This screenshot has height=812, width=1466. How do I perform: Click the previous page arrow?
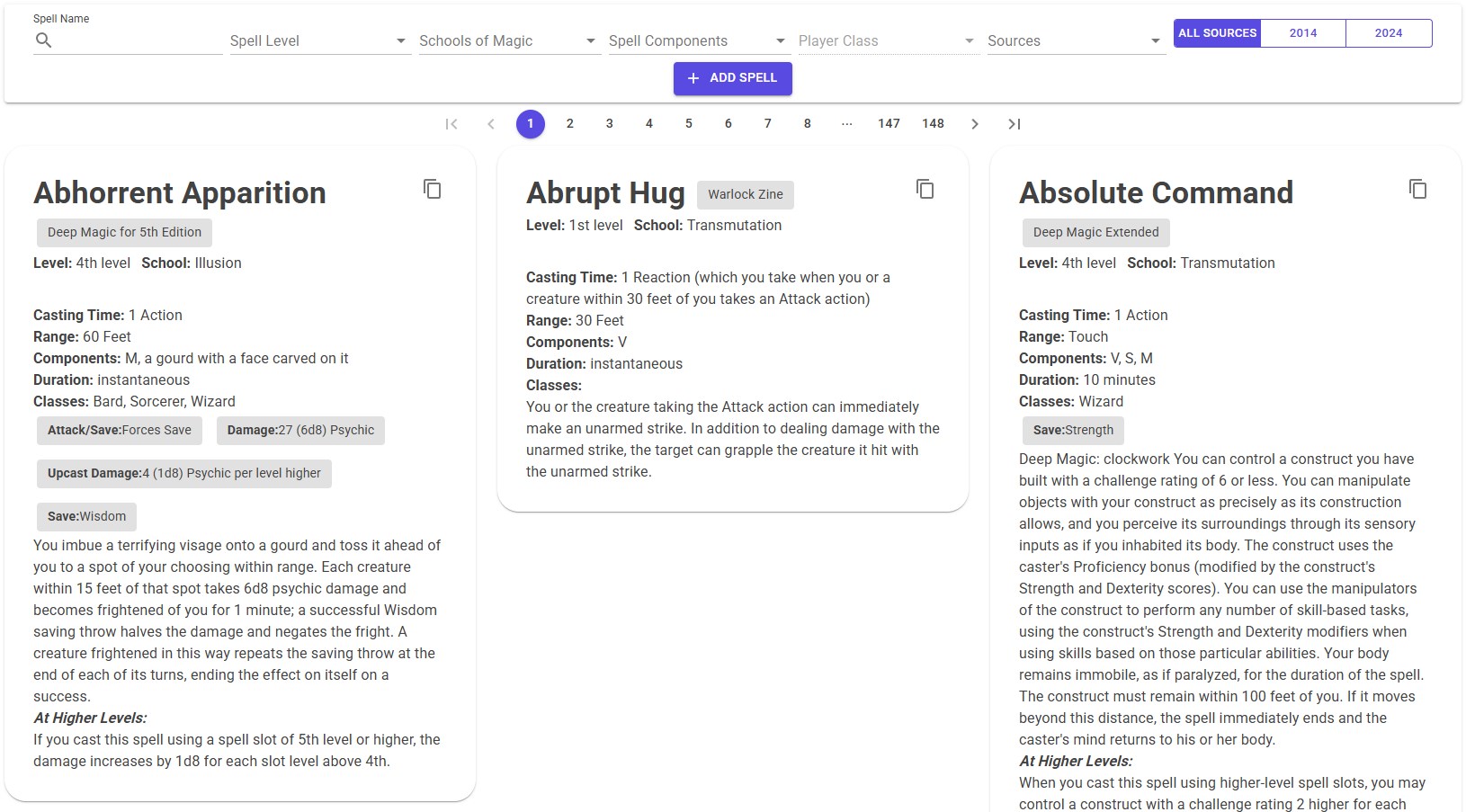[491, 124]
